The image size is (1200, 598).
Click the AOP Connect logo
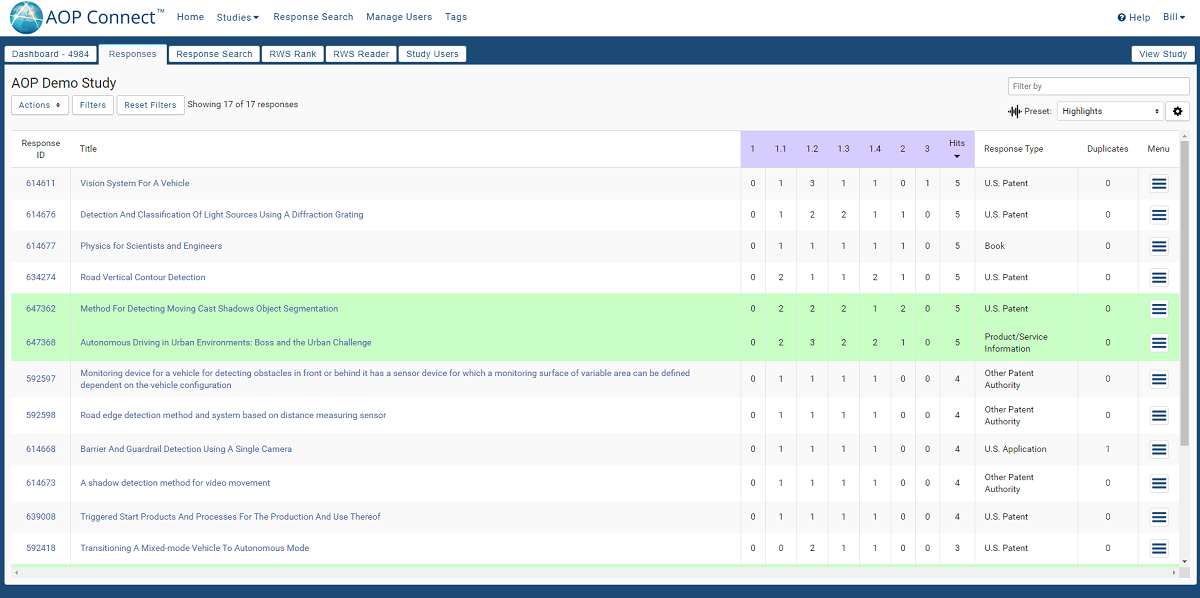(x=27, y=18)
